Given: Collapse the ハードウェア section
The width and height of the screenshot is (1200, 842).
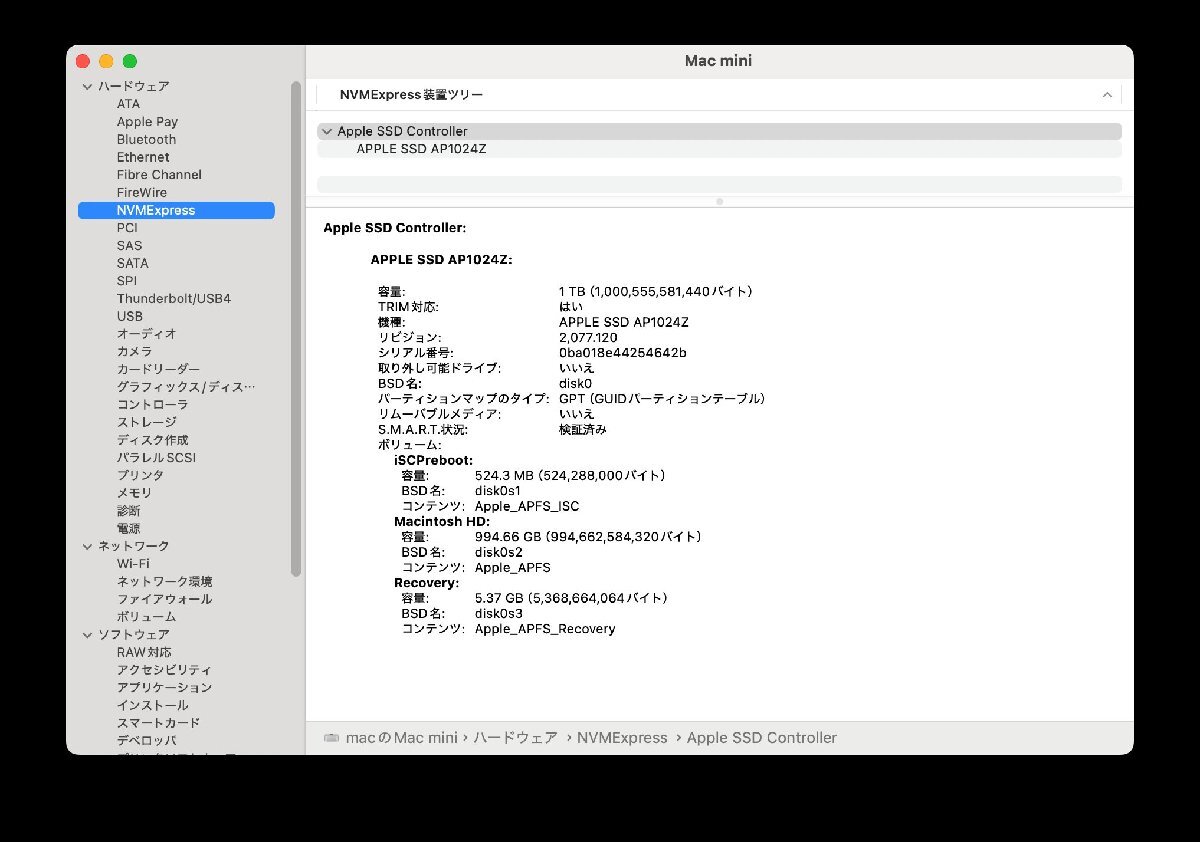Looking at the screenshot, I should pyautogui.click(x=87, y=87).
